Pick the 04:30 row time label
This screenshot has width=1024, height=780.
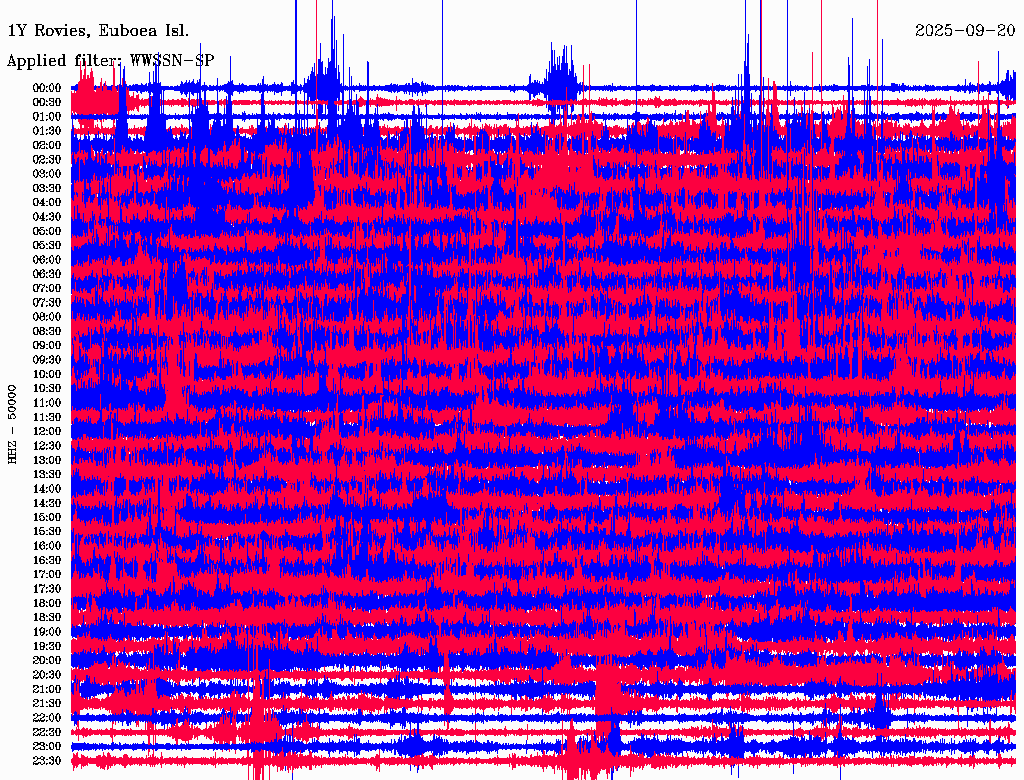pos(47,217)
